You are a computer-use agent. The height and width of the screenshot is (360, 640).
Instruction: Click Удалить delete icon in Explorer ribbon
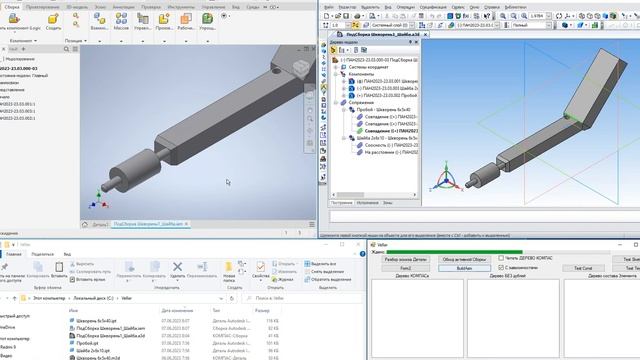177,267
